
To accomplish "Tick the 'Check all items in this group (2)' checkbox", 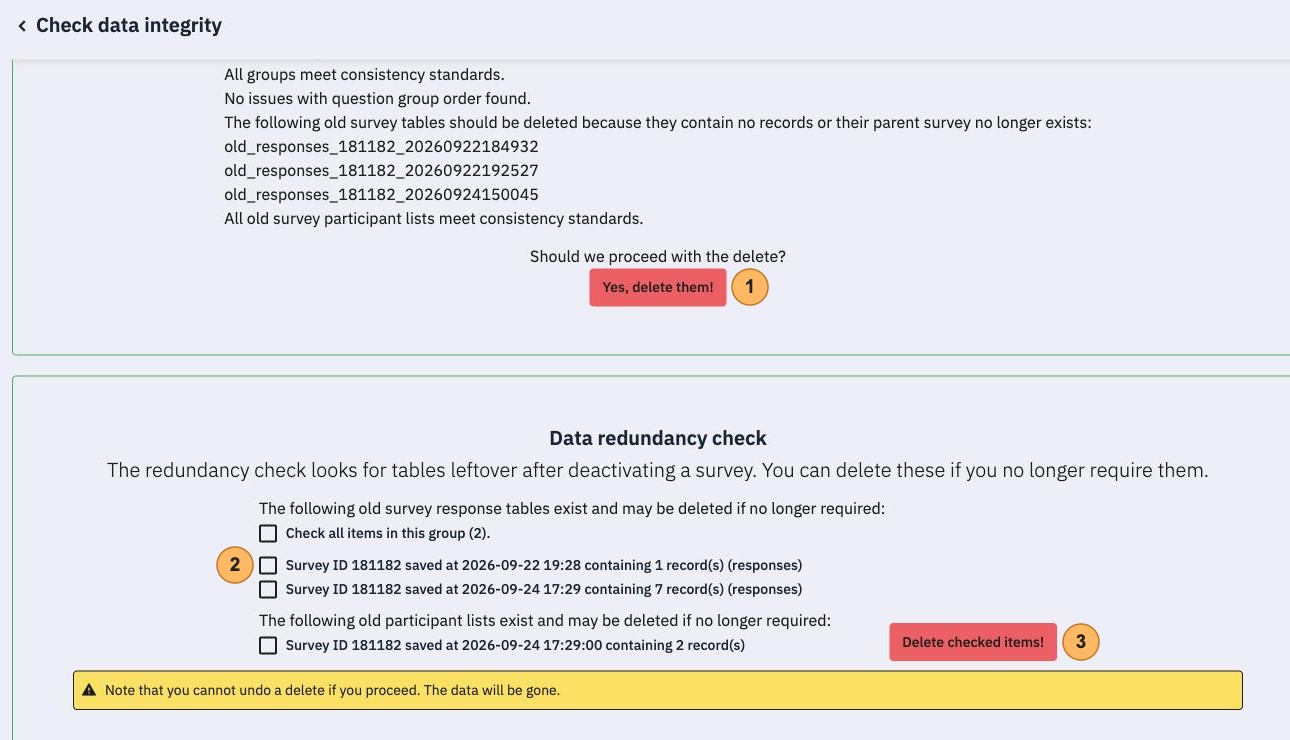I will (268, 533).
